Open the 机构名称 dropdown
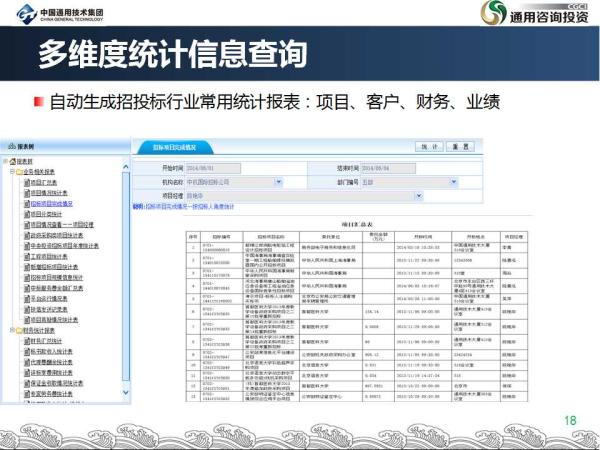This screenshot has width=600, height=450. (274, 183)
